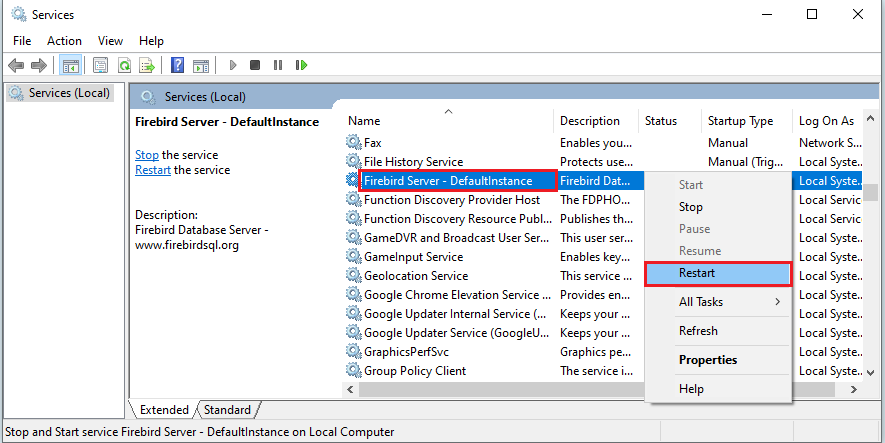This screenshot has width=885, height=443.
Task: Click the Stop the service link
Action: click(146, 155)
